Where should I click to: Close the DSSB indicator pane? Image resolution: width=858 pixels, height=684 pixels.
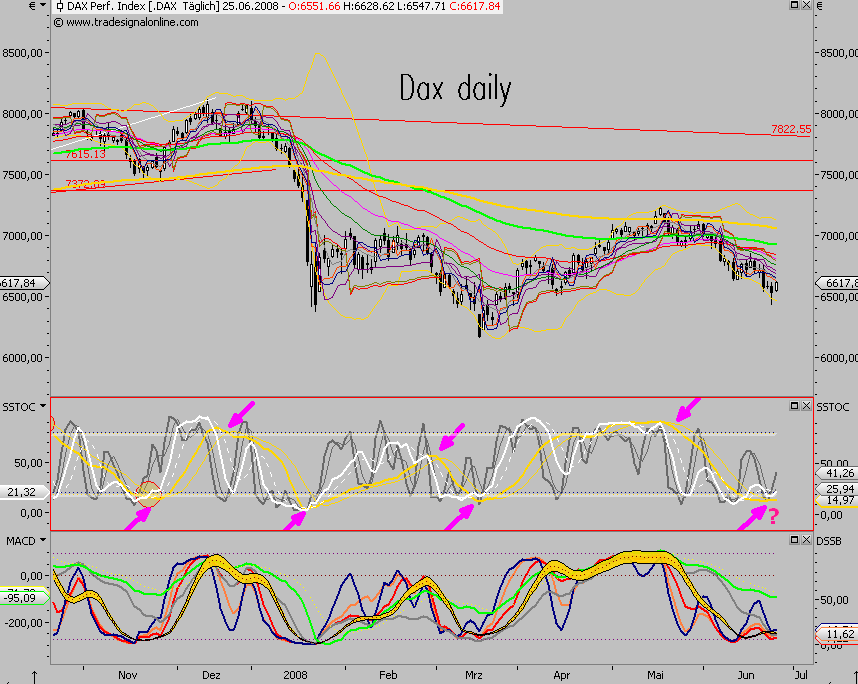806,540
